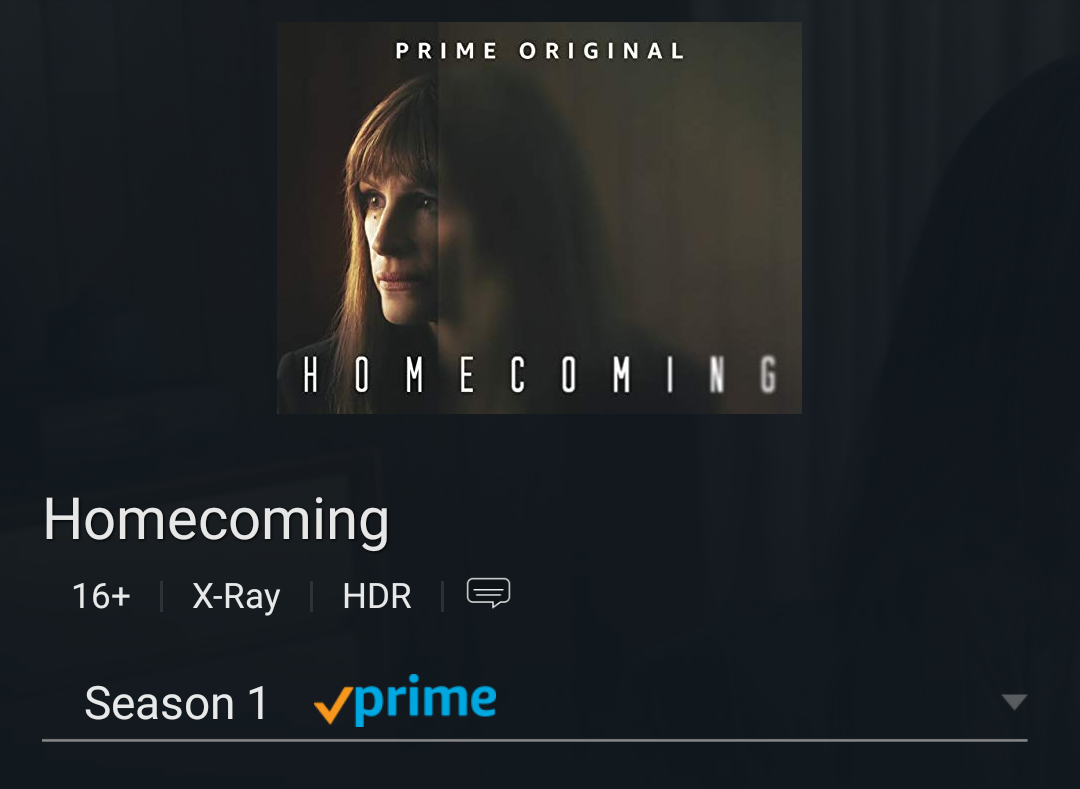Open the season dropdown arrow
1080x789 pixels.
click(1014, 702)
